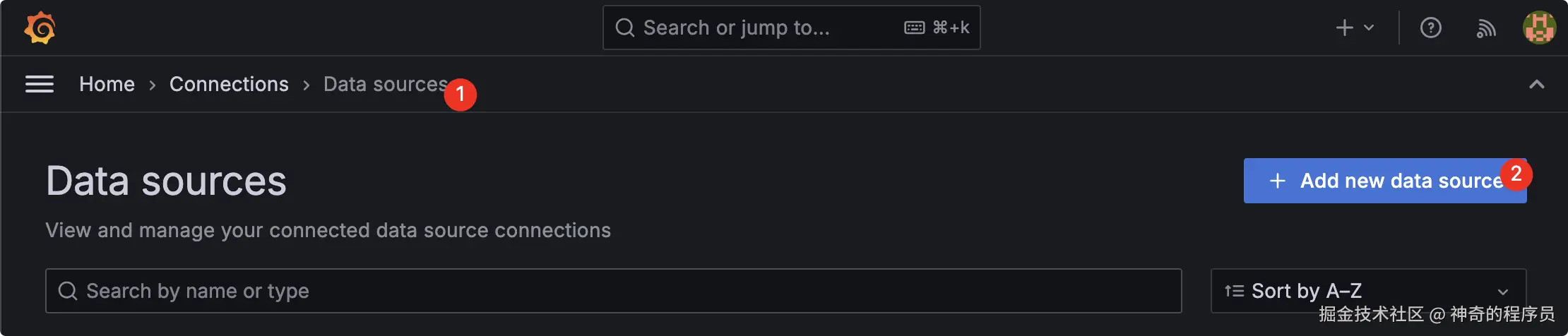1568x336 pixels.
Task: Click the plus New icon in top bar
Action: 1345,28
